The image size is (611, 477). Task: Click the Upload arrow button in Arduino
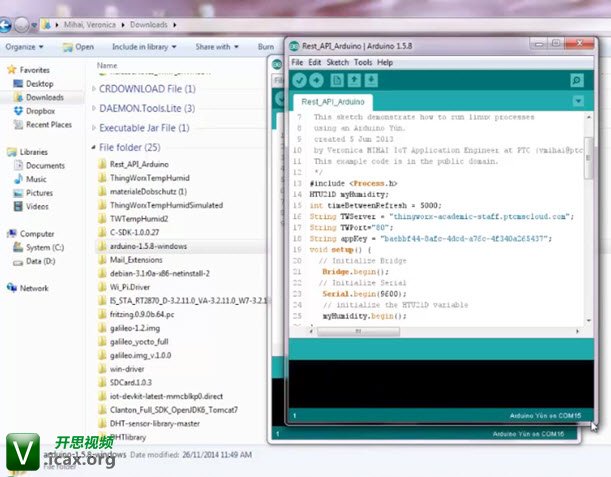coord(317,80)
